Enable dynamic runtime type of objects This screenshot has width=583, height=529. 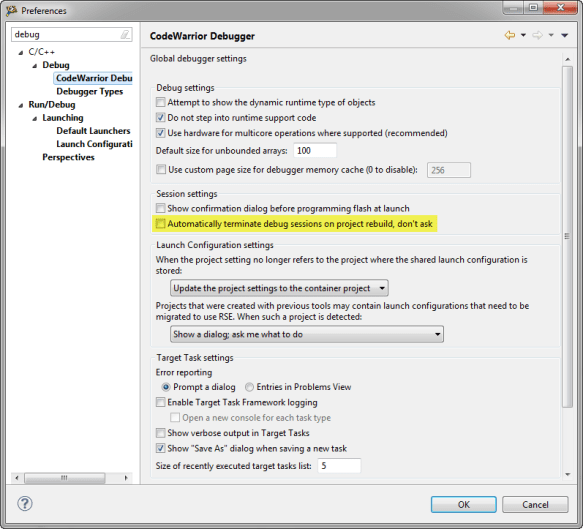click(161, 102)
